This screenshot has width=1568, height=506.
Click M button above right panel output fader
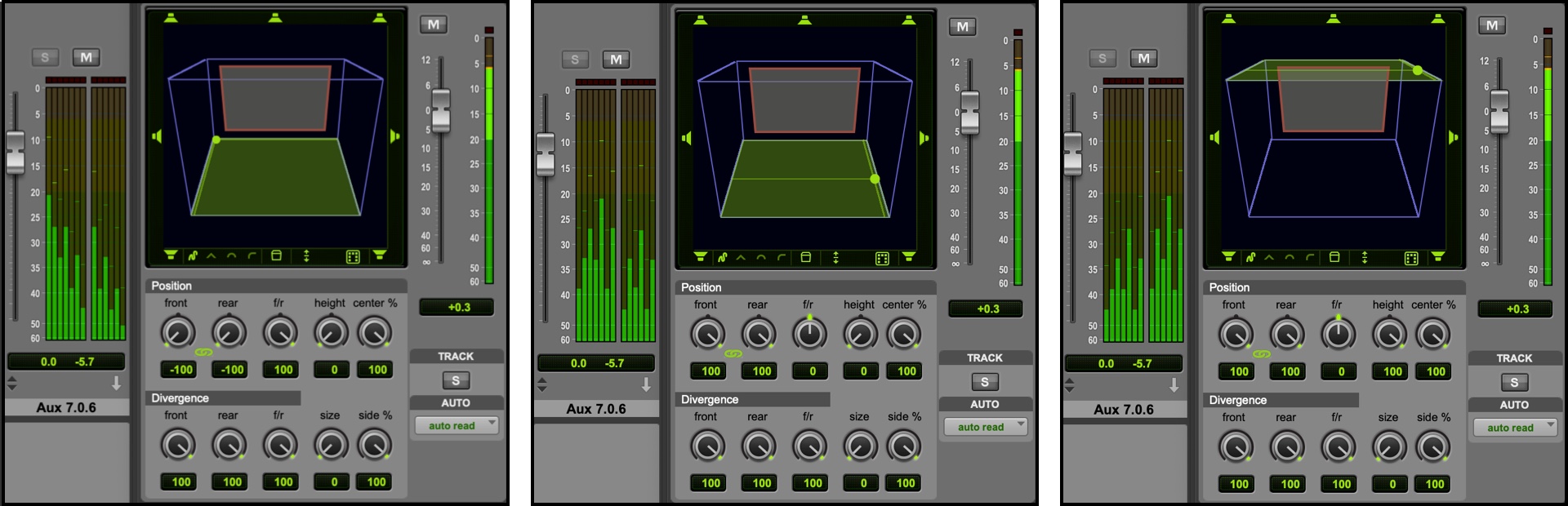click(1491, 25)
